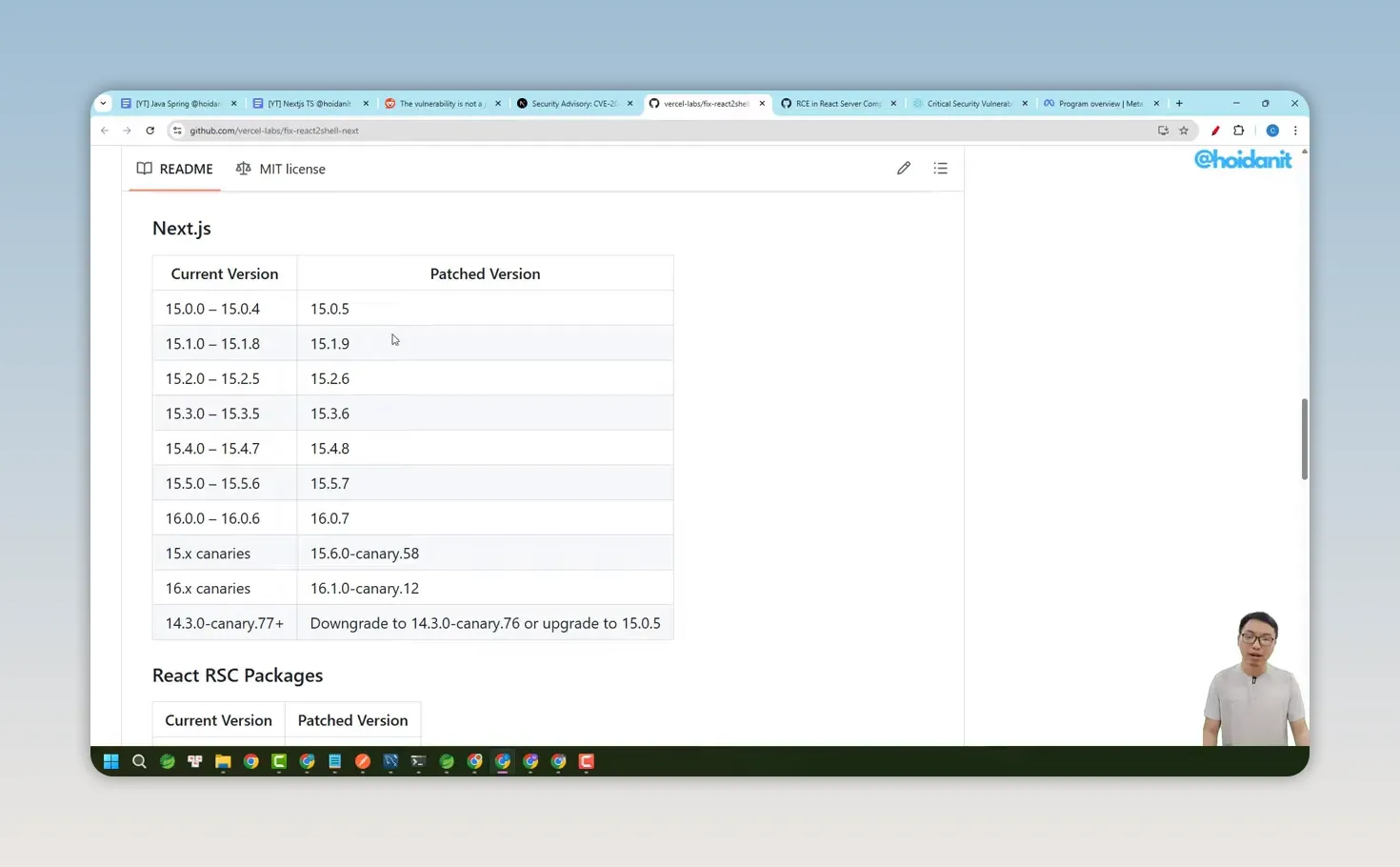Open a new browser tab
The width and height of the screenshot is (1400, 867).
point(1179,103)
